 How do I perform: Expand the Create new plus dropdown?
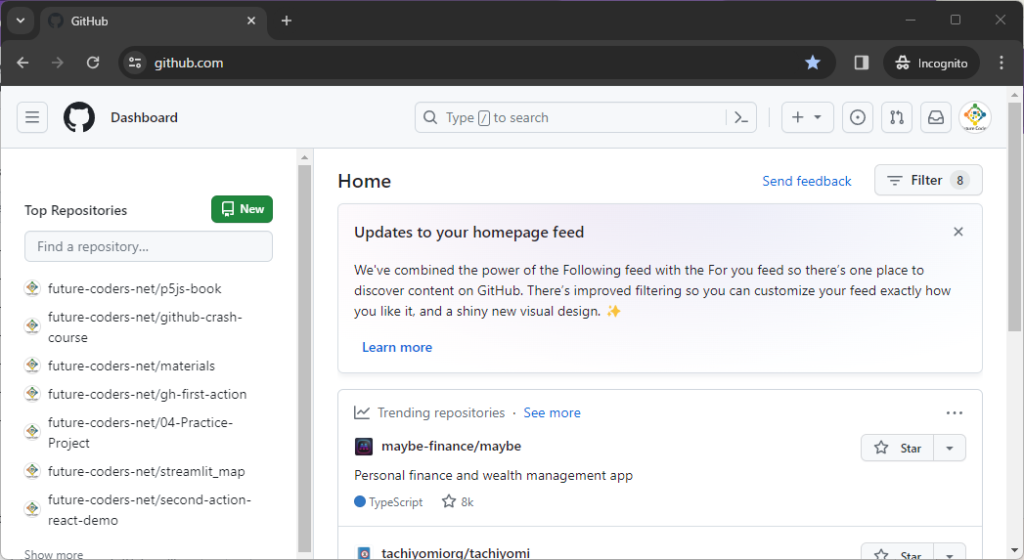coord(807,117)
